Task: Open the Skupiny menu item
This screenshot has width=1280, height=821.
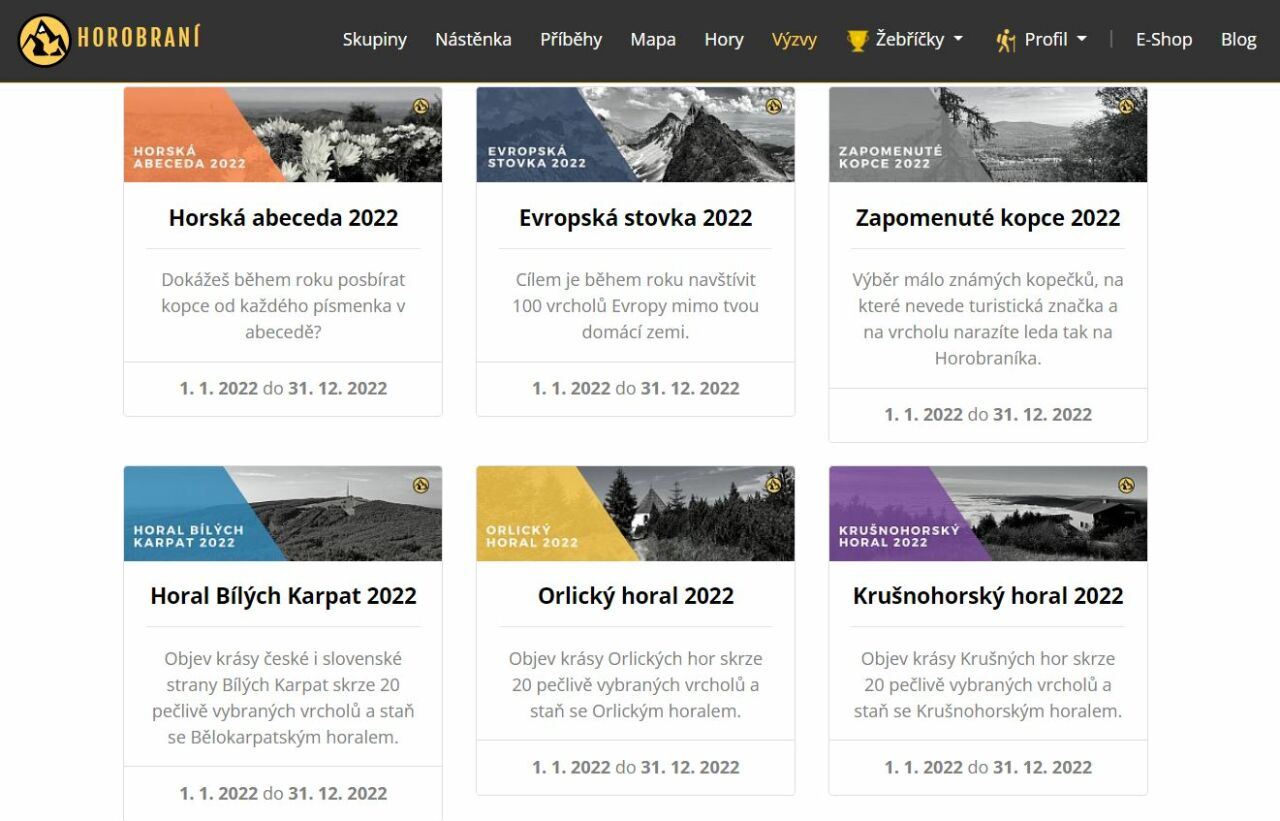Action: coord(374,40)
